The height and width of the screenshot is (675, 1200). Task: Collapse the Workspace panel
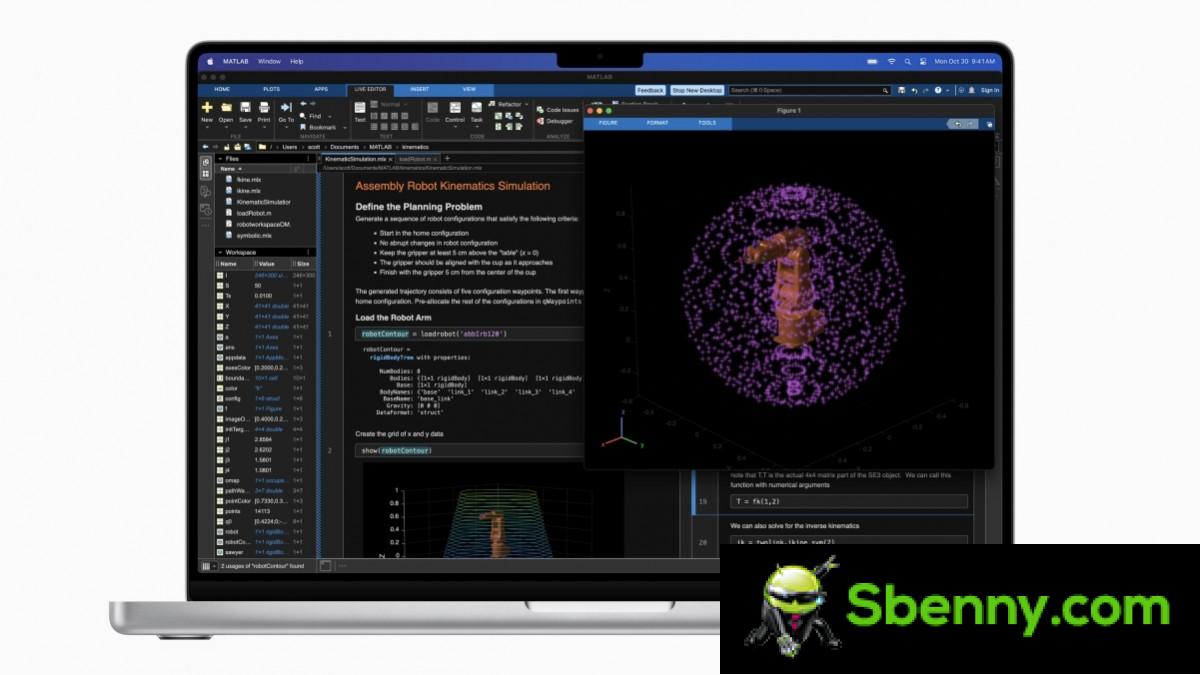(x=219, y=252)
